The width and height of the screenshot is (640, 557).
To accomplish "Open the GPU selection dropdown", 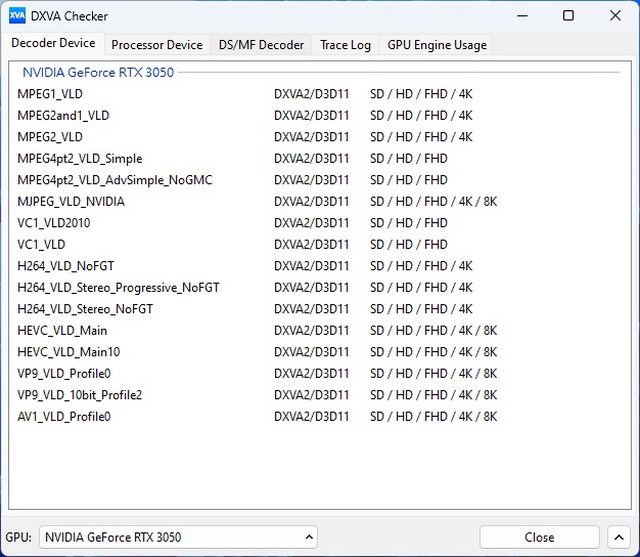I will point(178,537).
